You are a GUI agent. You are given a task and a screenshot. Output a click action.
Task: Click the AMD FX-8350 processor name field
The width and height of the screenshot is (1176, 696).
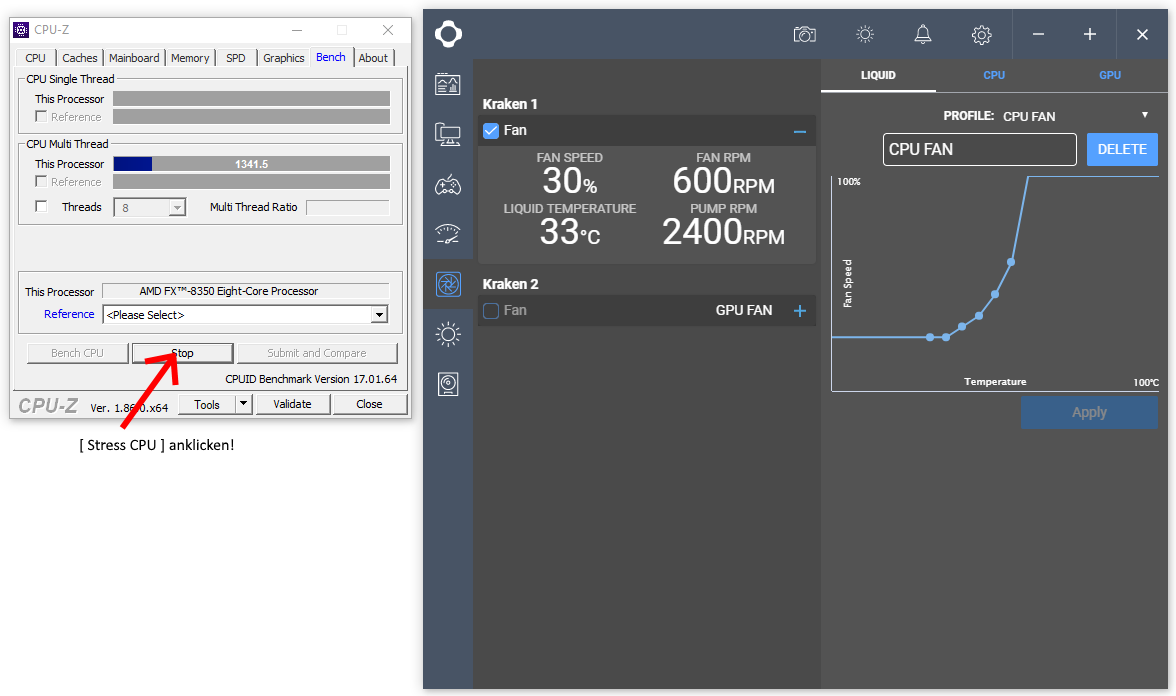245,291
